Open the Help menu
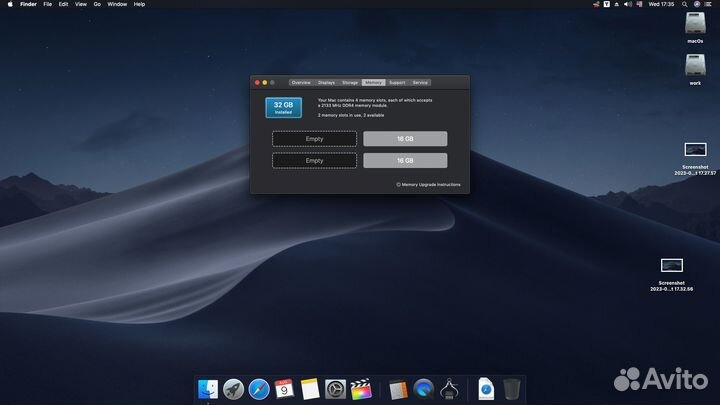This screenshot has width=720, height=405. tap(139, 4)
